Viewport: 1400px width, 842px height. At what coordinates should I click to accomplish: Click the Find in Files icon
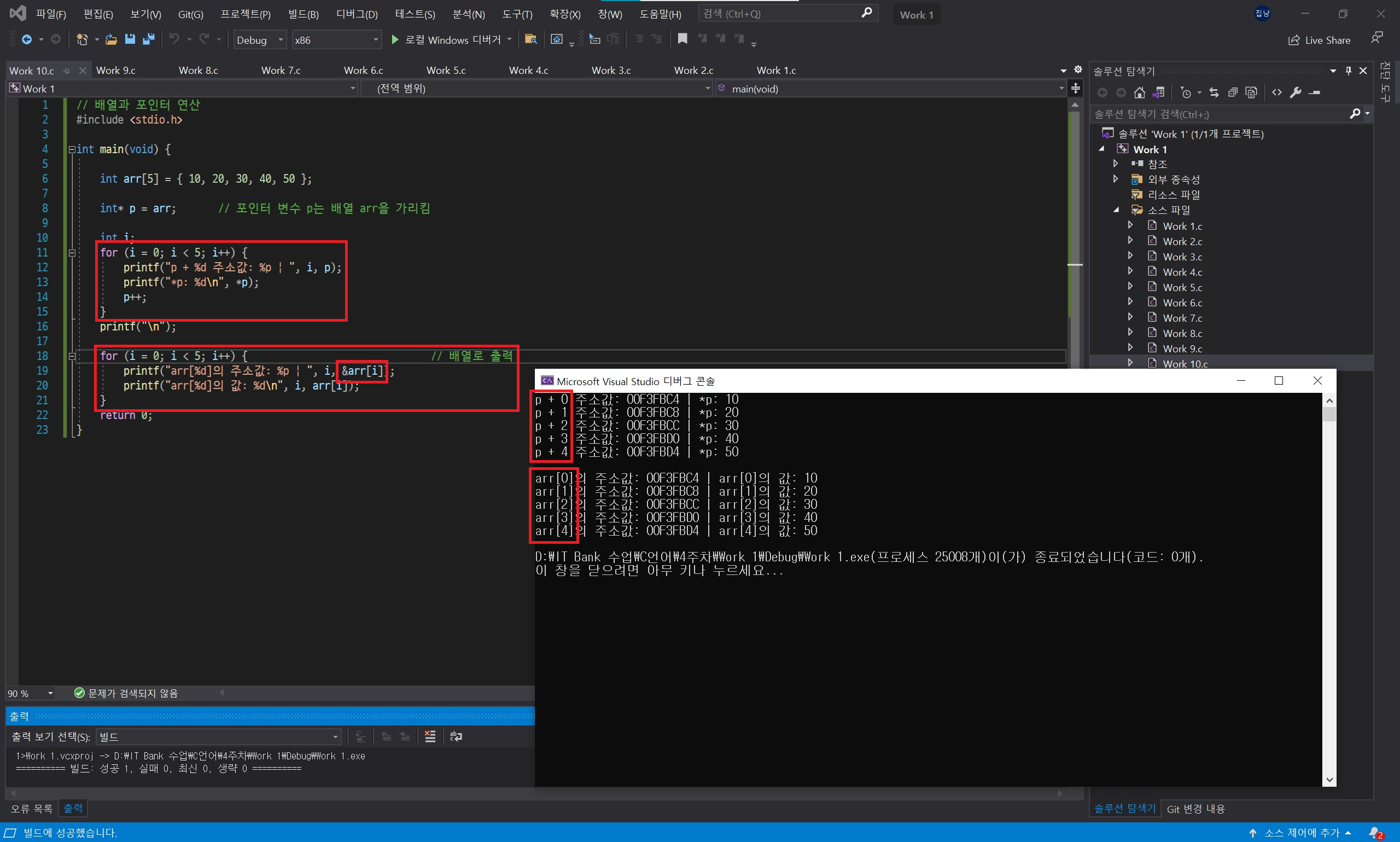[x=530, y=39]
